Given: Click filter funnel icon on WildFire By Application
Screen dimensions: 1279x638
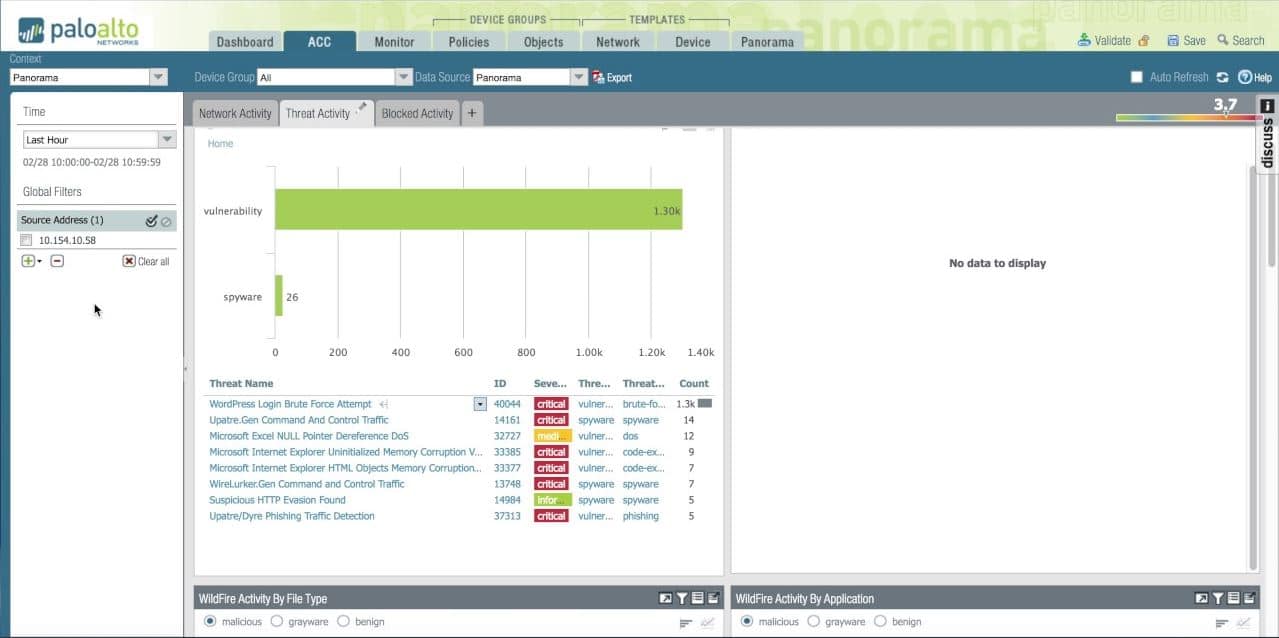Looking at the screenshot, I should pos(1218,599).
